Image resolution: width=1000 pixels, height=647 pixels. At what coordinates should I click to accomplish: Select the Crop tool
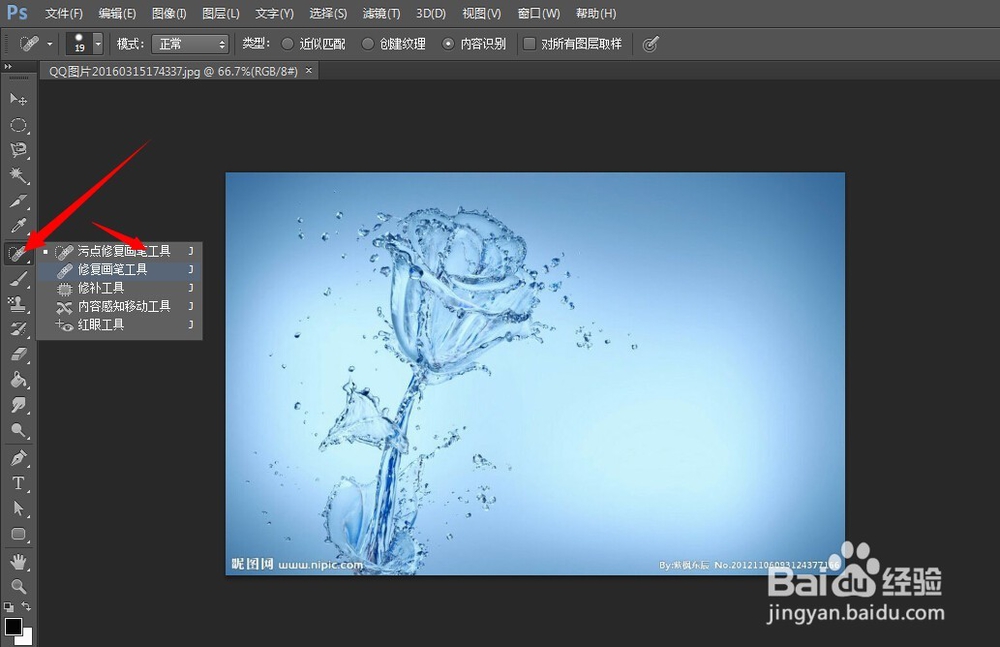click(18, 201)
